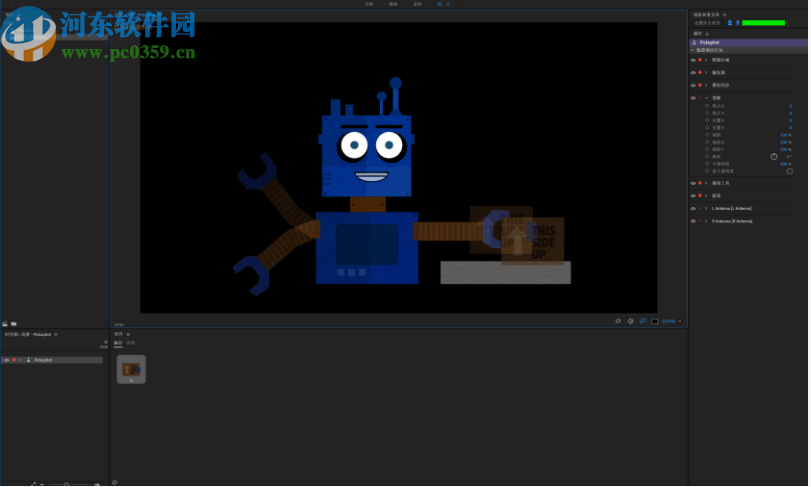Screen dimensions: 811x487
Task: Toggle the microphone input icon
Action: click(x=738, y=23)
